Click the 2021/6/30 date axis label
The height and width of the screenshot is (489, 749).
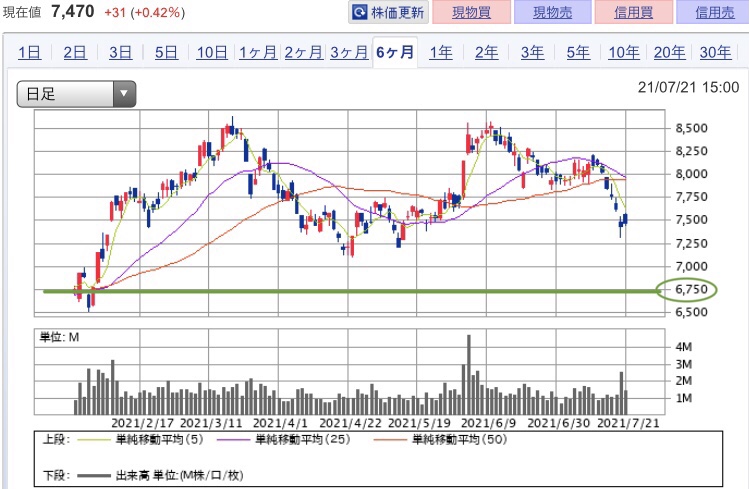coord(558,423)
